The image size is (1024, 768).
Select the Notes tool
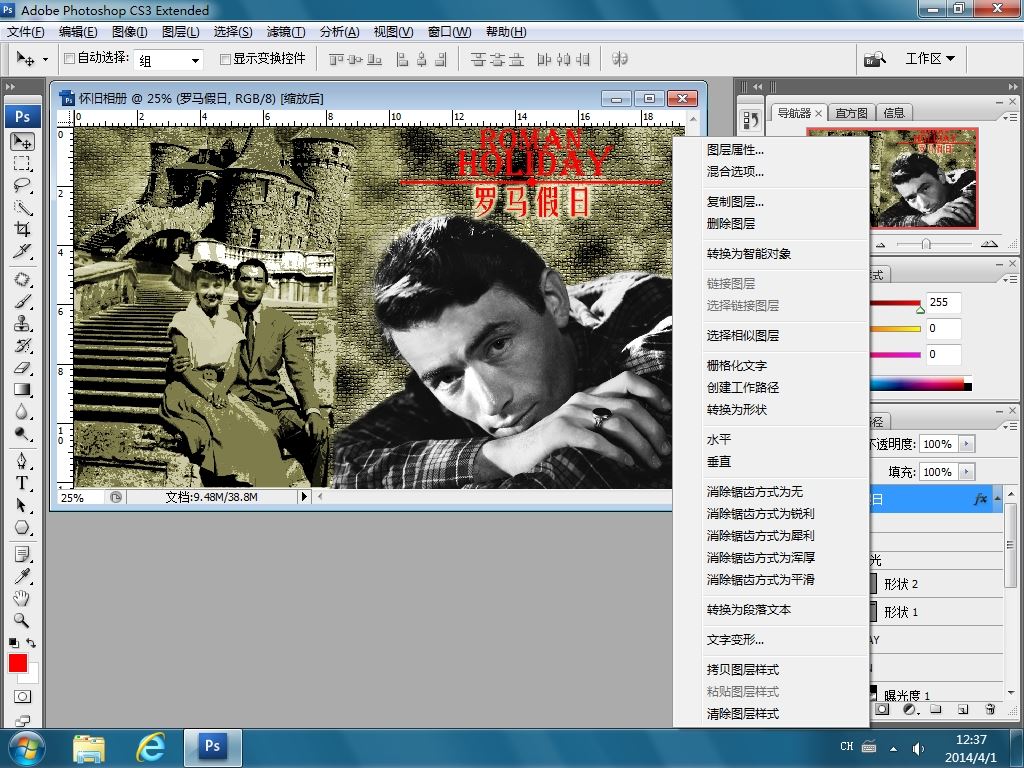click(x=22, y=554)
